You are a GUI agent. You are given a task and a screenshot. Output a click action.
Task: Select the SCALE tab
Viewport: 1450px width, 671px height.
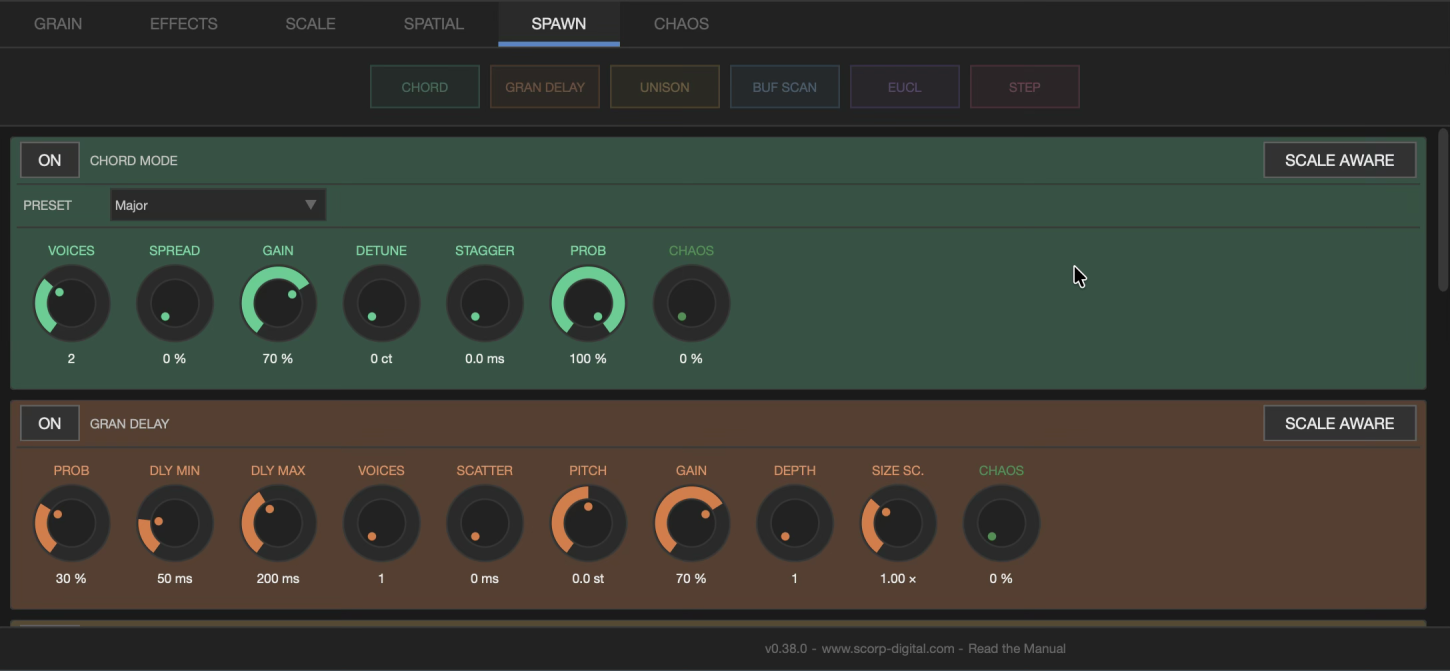(310, 23)
